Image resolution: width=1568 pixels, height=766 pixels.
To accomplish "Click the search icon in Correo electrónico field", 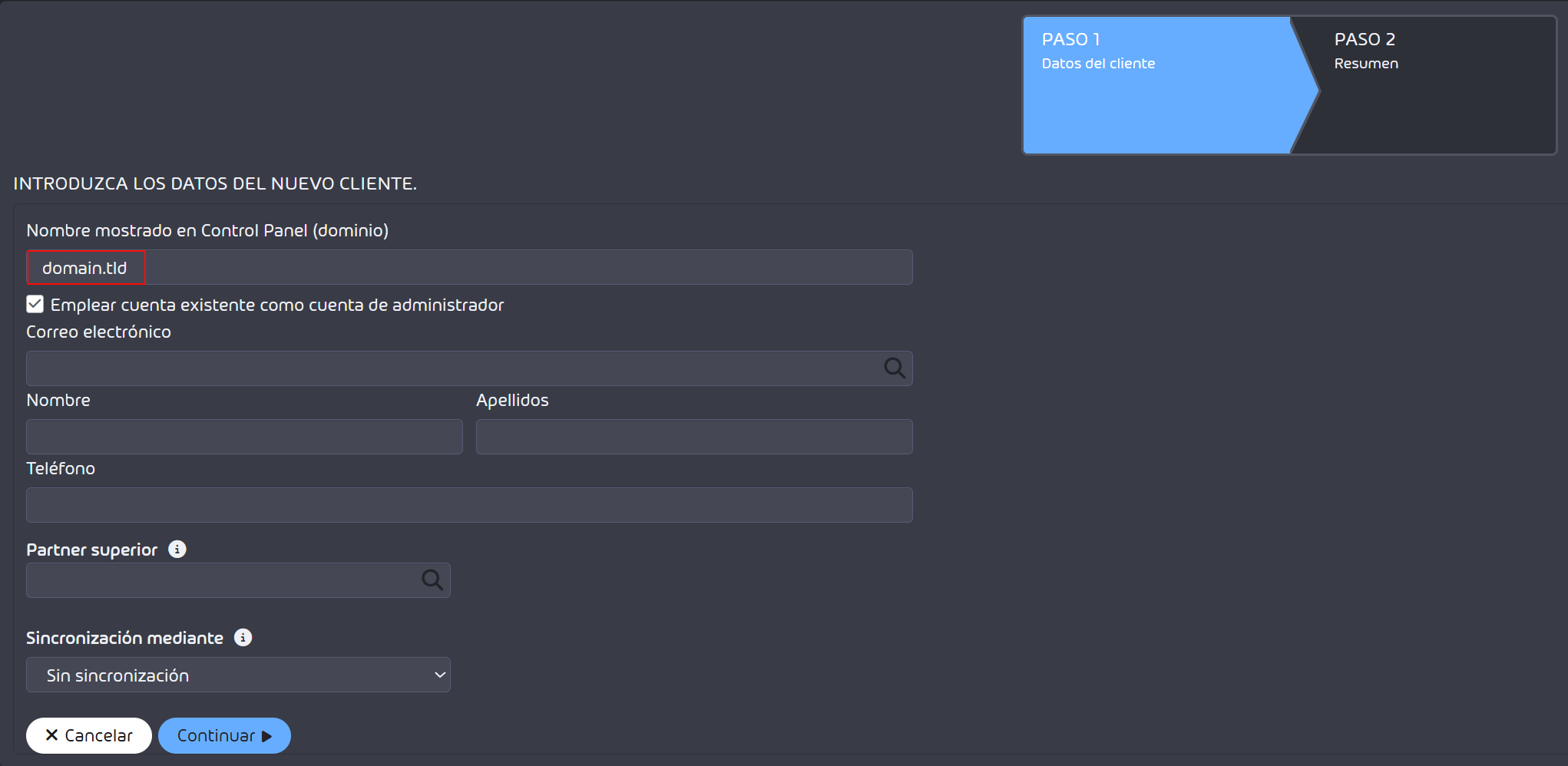I will coord(895,368).
